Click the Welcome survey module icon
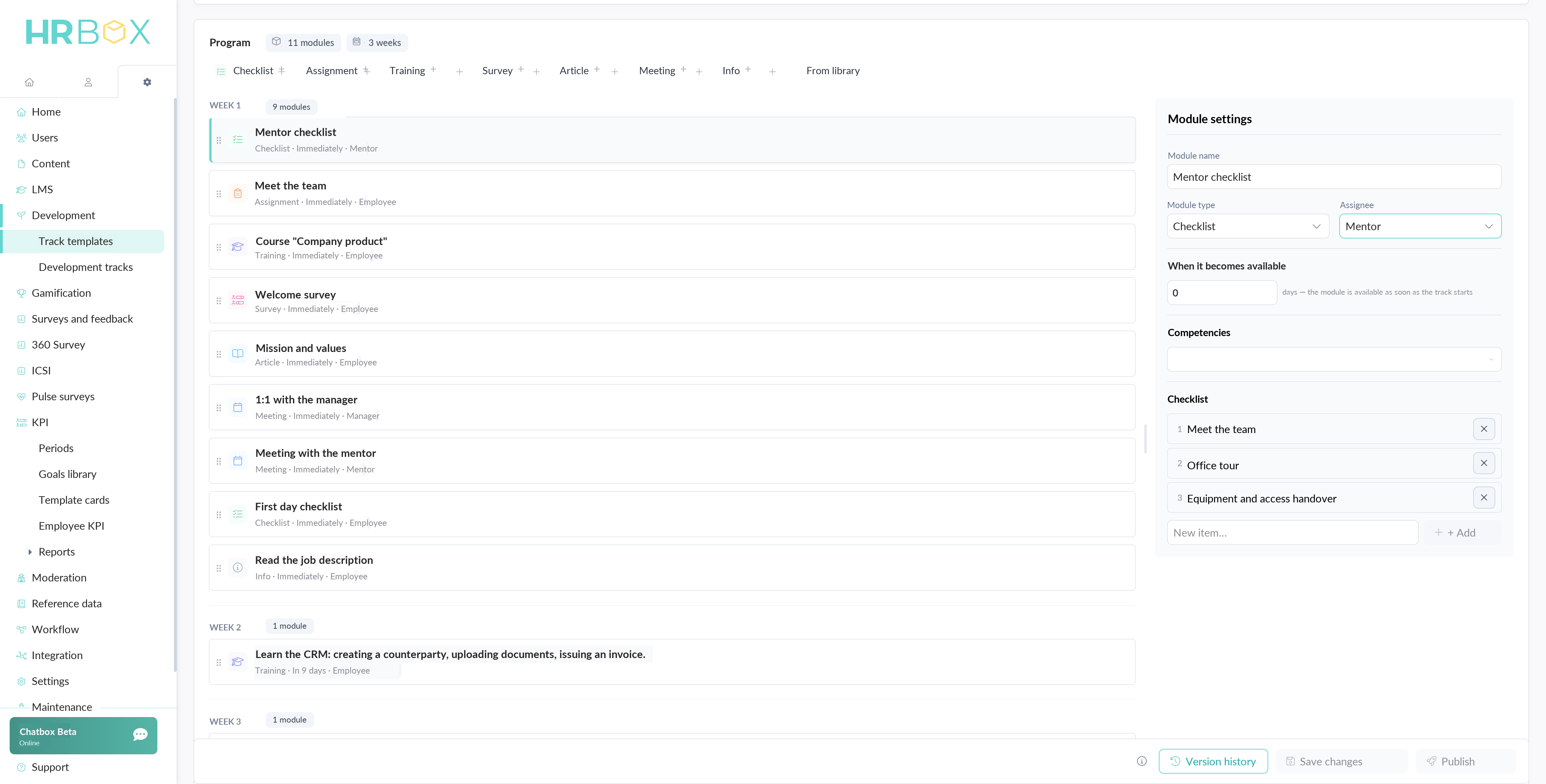The width and height of the screenshot is (1546, 784). 238,300
